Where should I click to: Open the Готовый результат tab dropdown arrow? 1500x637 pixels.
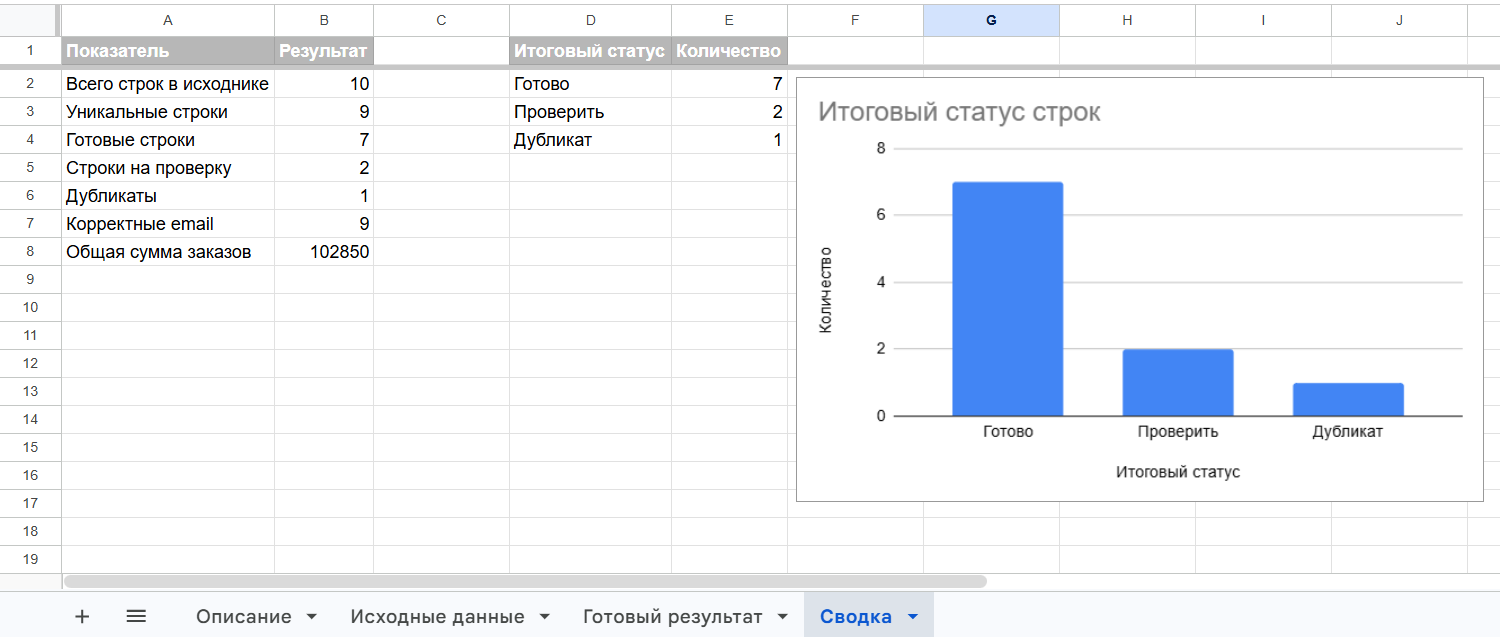(x=782, y=617)
